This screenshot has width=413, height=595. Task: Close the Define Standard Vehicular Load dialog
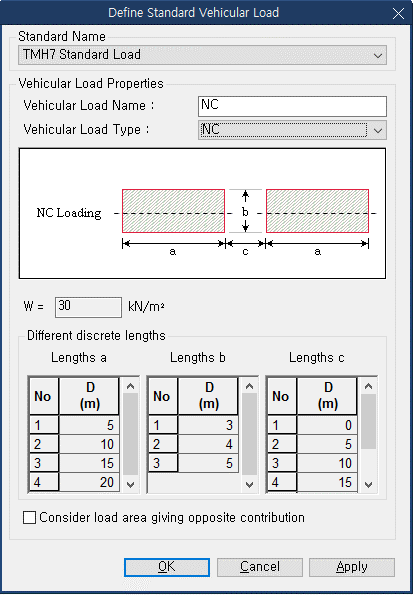(398, 14)
